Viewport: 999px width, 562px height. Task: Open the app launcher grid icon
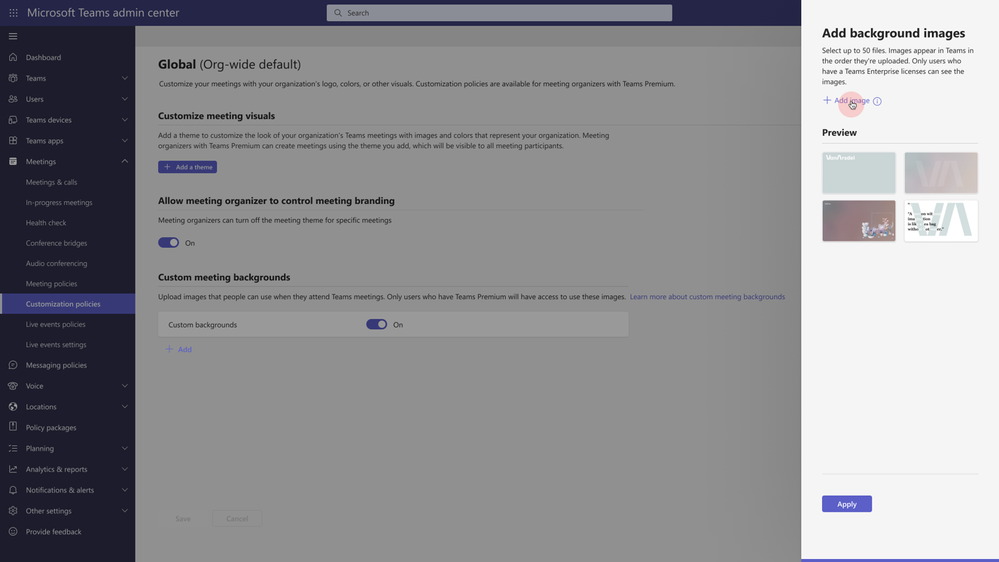13,13
